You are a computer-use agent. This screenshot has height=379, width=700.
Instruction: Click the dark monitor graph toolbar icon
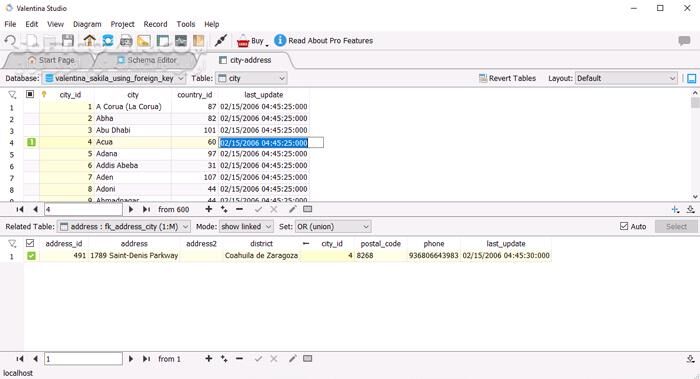pos(181,41)
